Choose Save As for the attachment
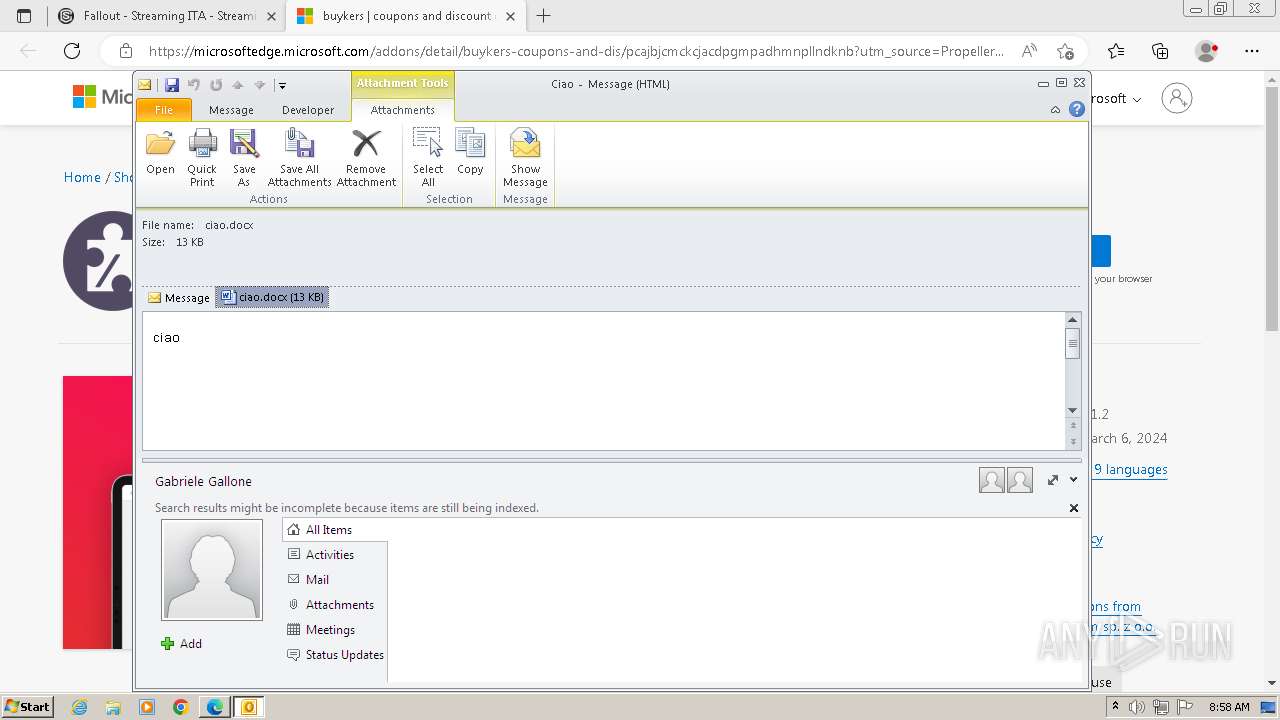This screenshot has width=1280, height=720. (x=244, y=158)
